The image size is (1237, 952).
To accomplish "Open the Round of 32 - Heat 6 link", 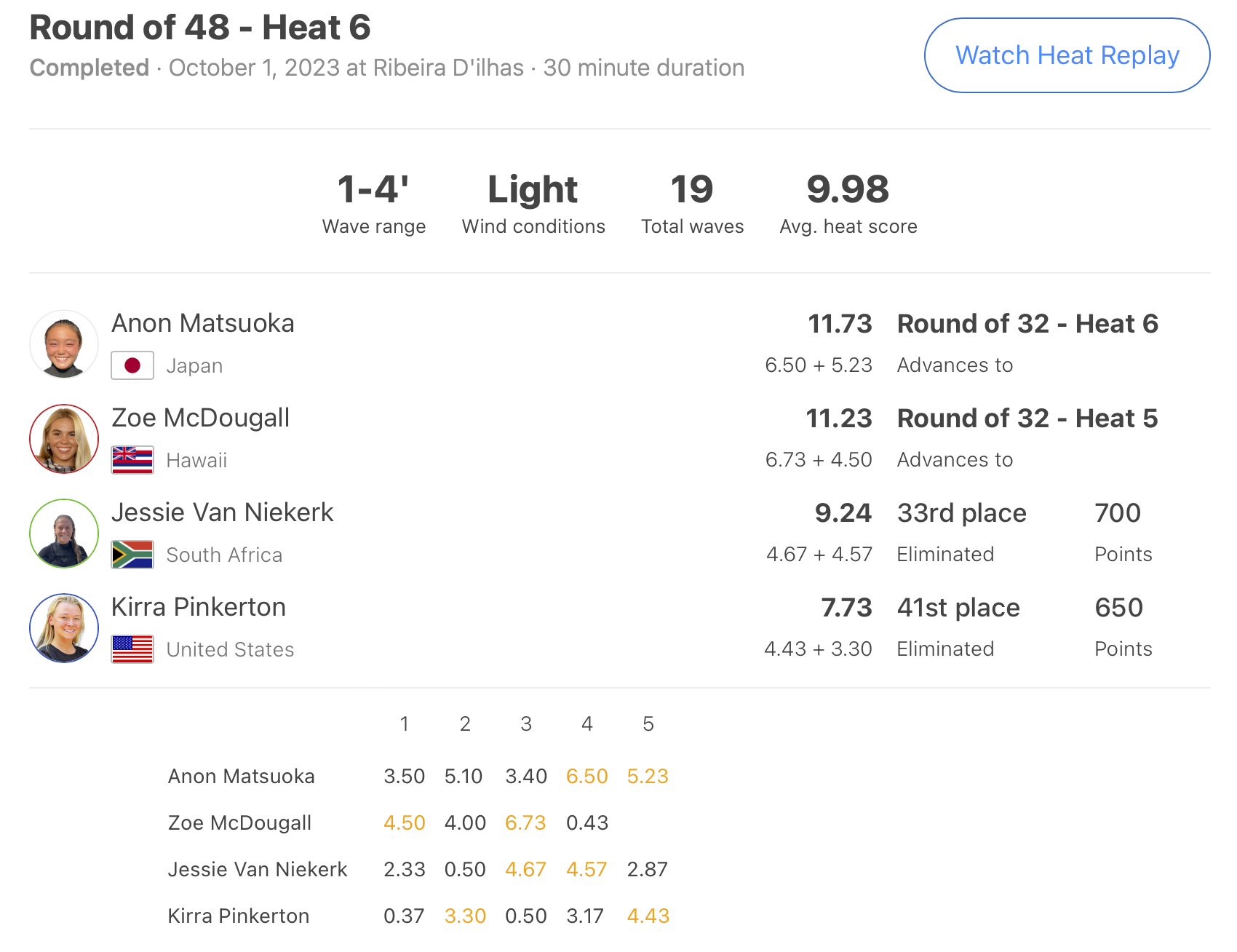I will click(1027, 324).
